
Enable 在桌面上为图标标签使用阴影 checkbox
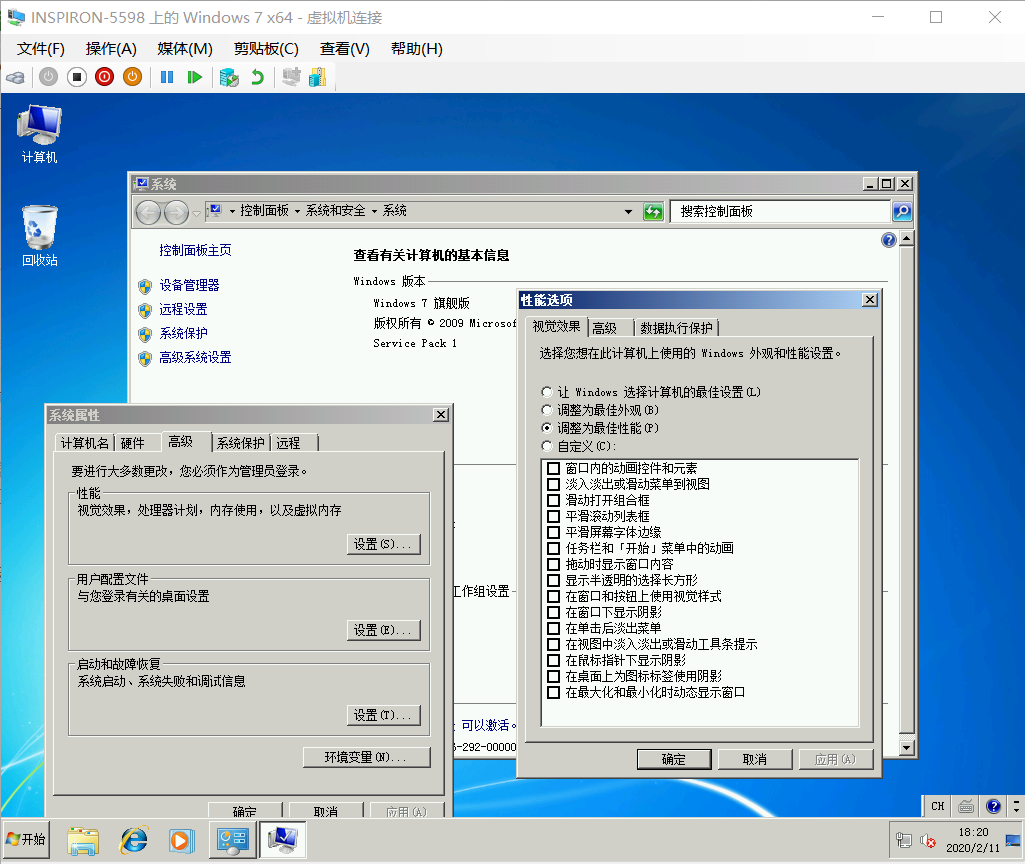553,676
